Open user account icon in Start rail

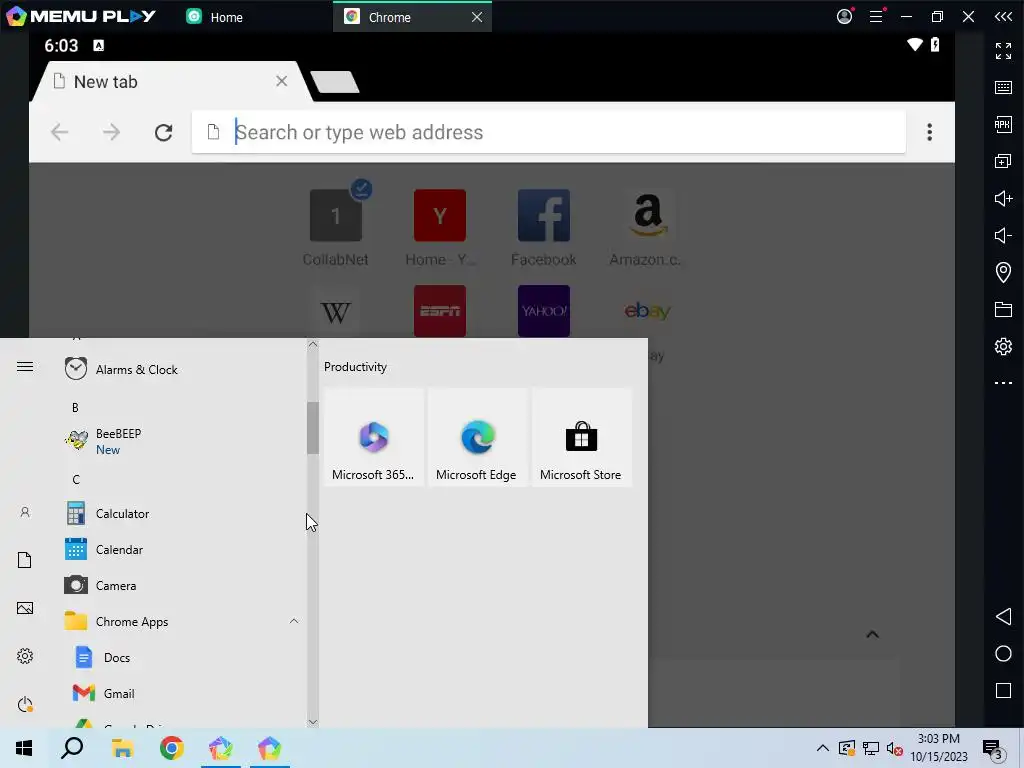coord(25,512)
